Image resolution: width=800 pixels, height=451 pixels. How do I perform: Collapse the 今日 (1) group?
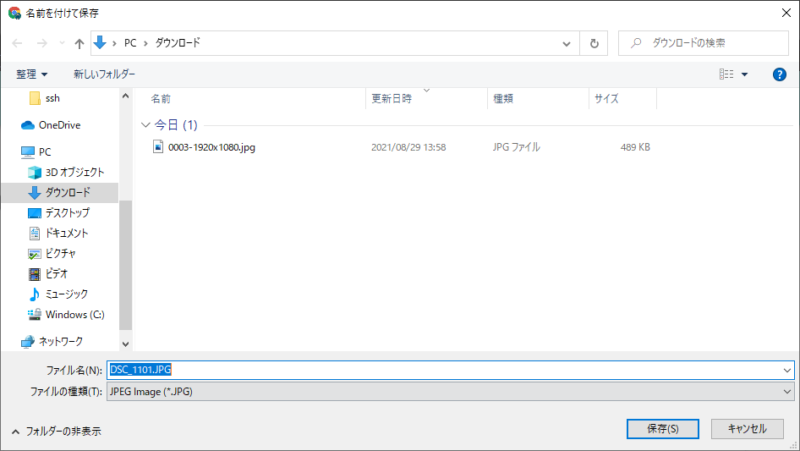pos(146,125)
